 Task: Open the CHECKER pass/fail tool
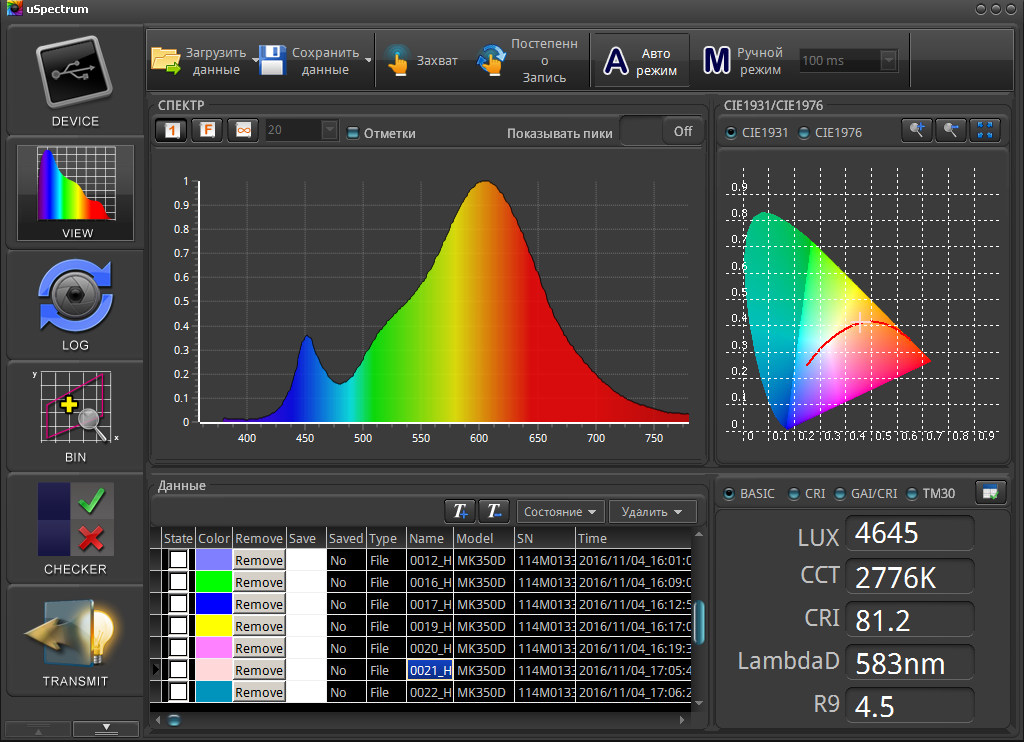pyautogui.click(x=75, y=520)
